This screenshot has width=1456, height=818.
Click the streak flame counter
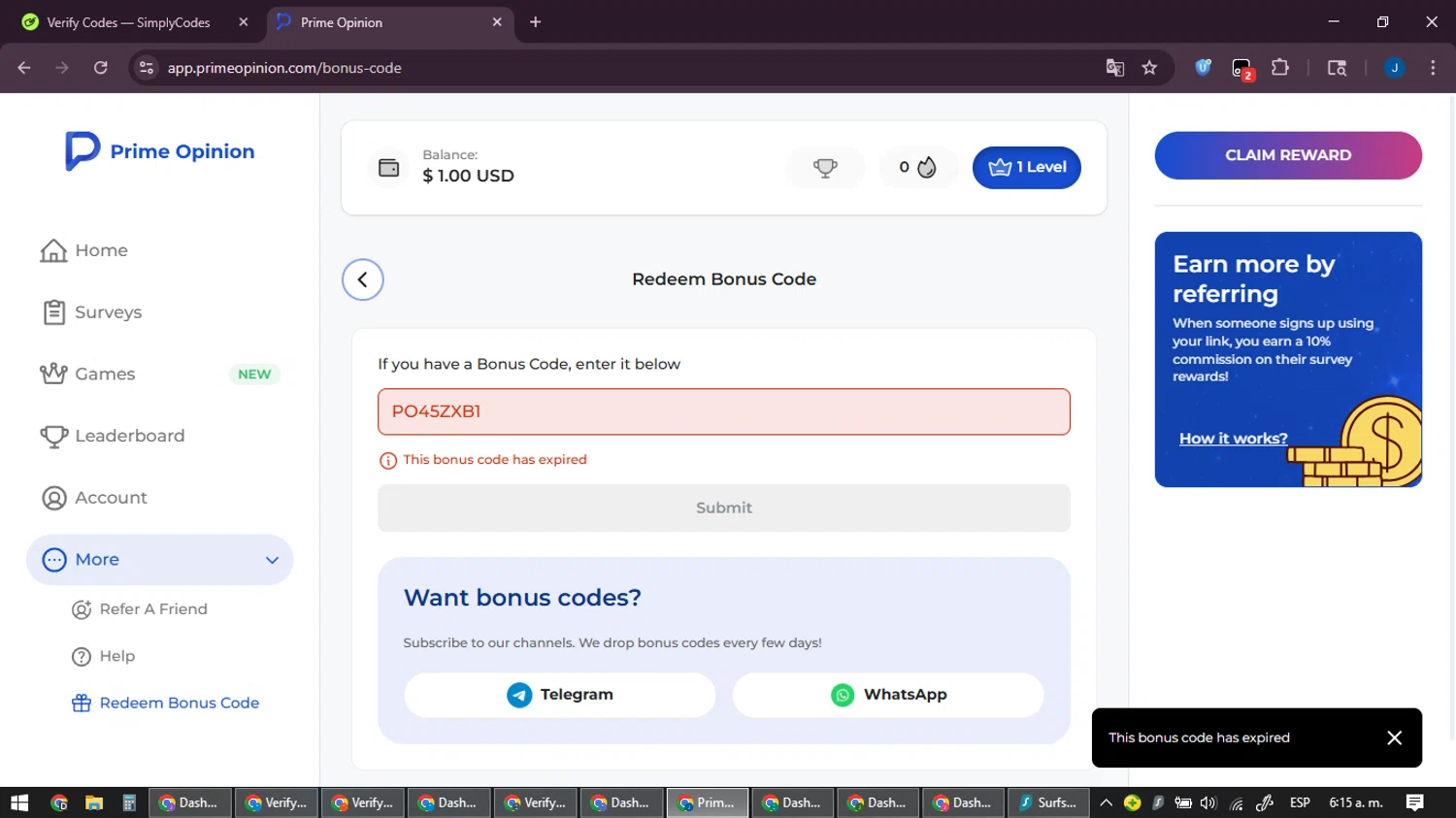pos(917,168)
